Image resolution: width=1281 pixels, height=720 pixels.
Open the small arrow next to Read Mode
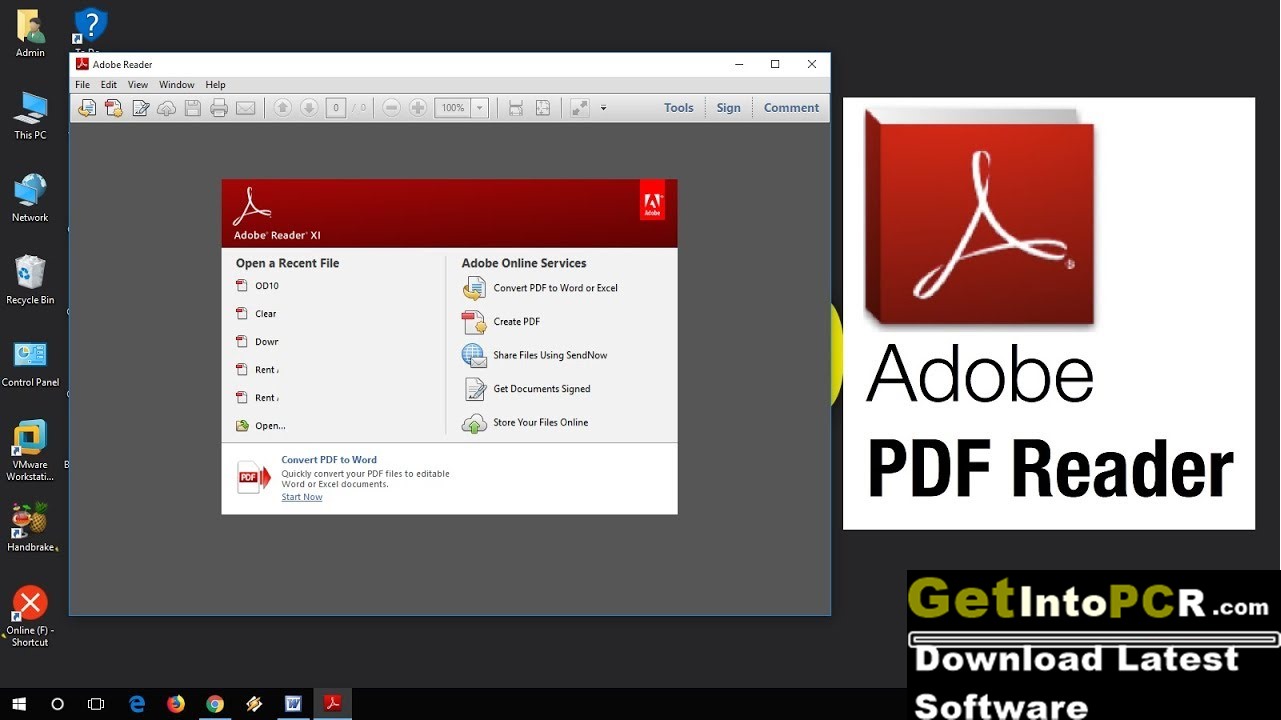point(603,108)
